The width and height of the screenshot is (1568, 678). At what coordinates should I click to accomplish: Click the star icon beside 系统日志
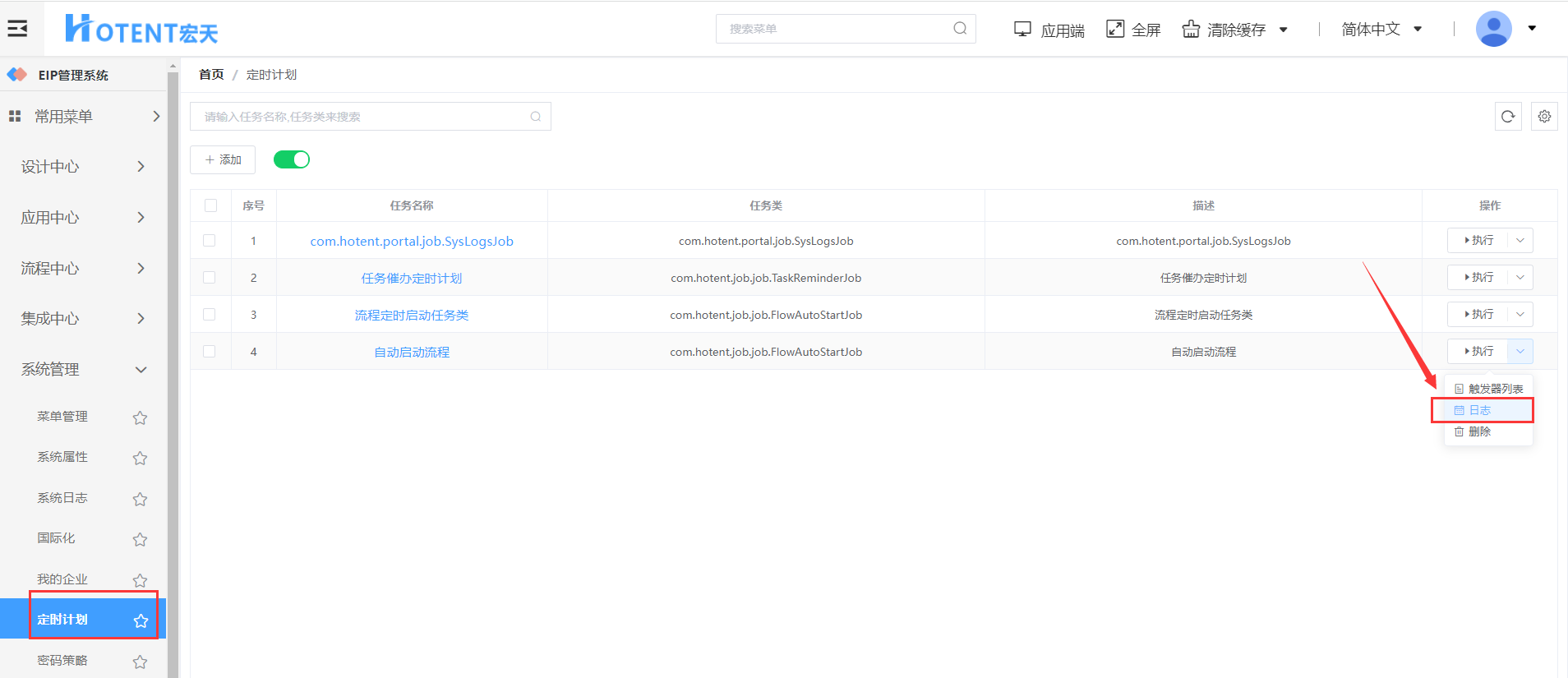[x=140, y=499]
